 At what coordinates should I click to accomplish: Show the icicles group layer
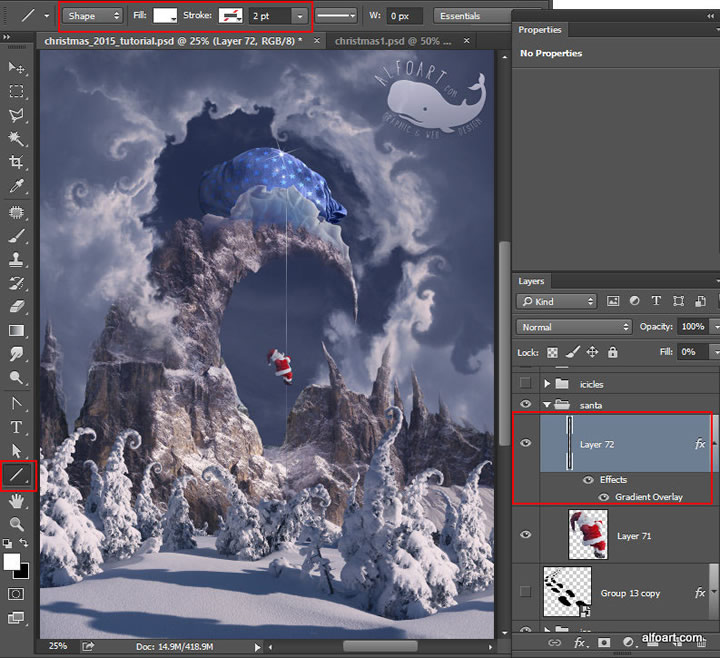(x=526, y=384)
